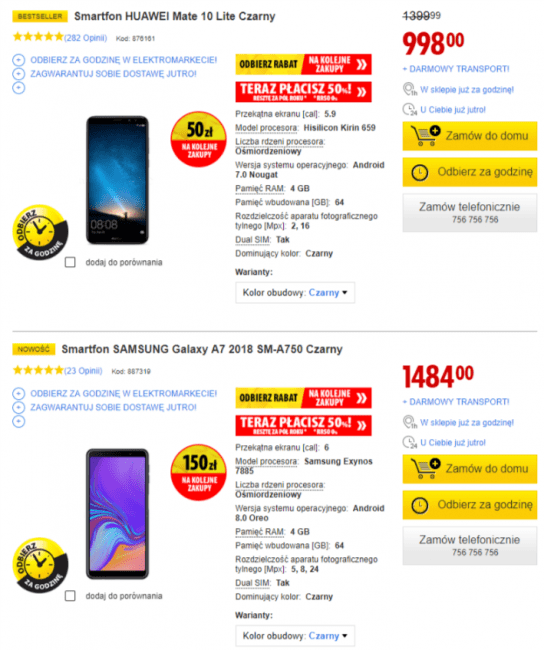Click the 50 zł na kolejne zakupy badge
Image resolution: width=544 pixels, height=650 pixels.
point(199,139)
